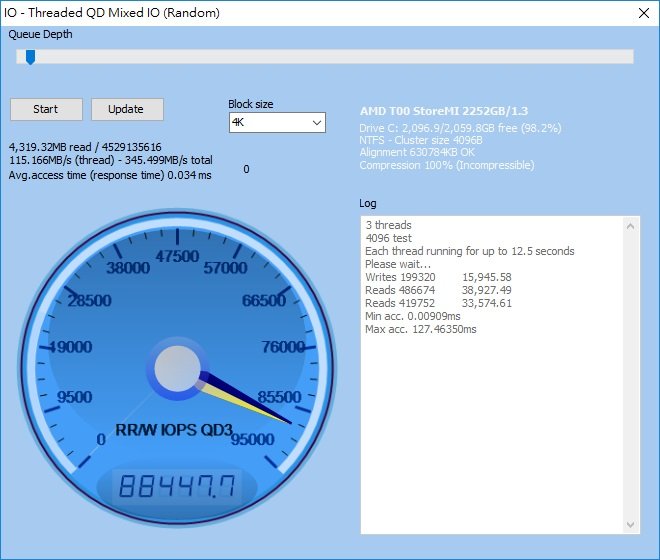Click the 'NTFS - Cluster size 4096B' text
660x560 pixels.
click(421, 140)
